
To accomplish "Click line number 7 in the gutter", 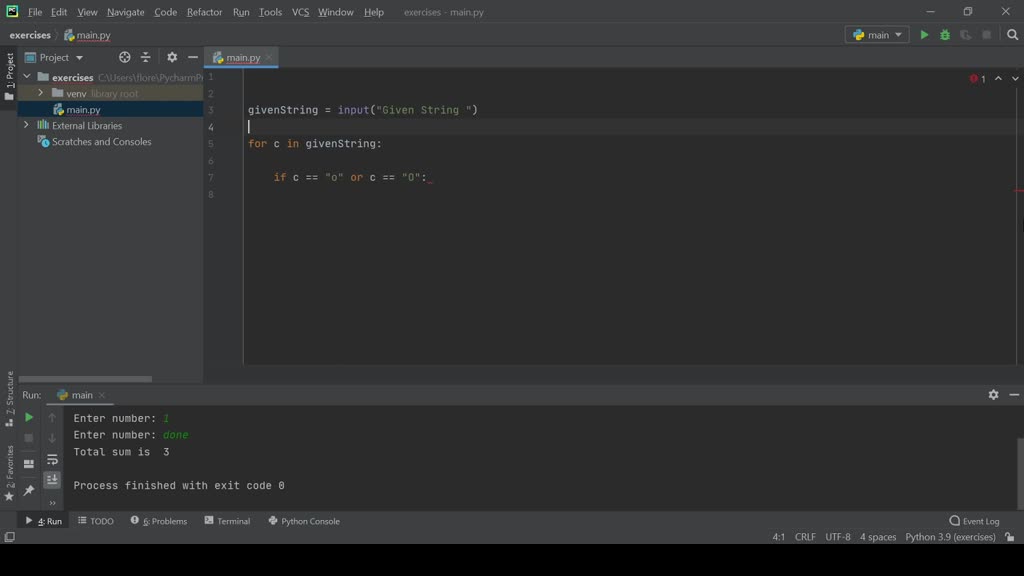I will pyautogui.click(x=210, y=178).
